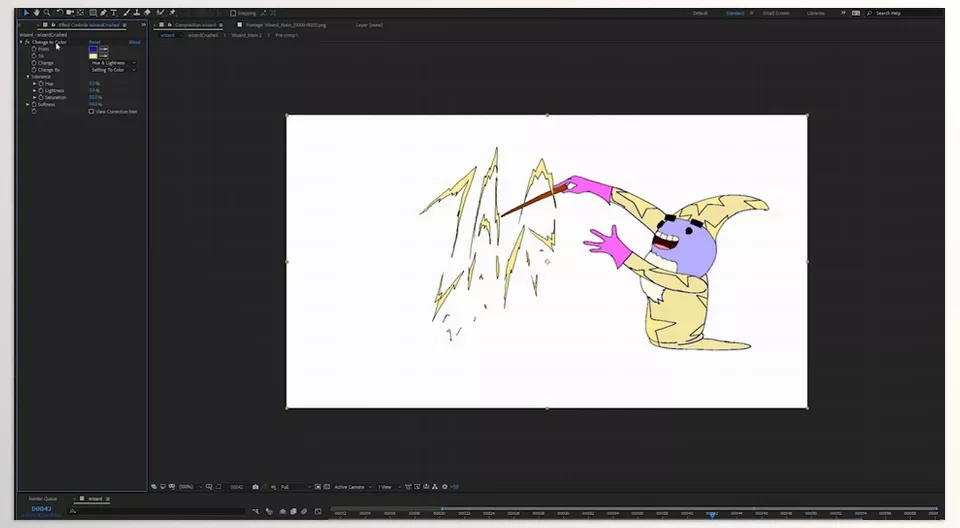Show more workspaces with double chevron

(x=843, y=13)
